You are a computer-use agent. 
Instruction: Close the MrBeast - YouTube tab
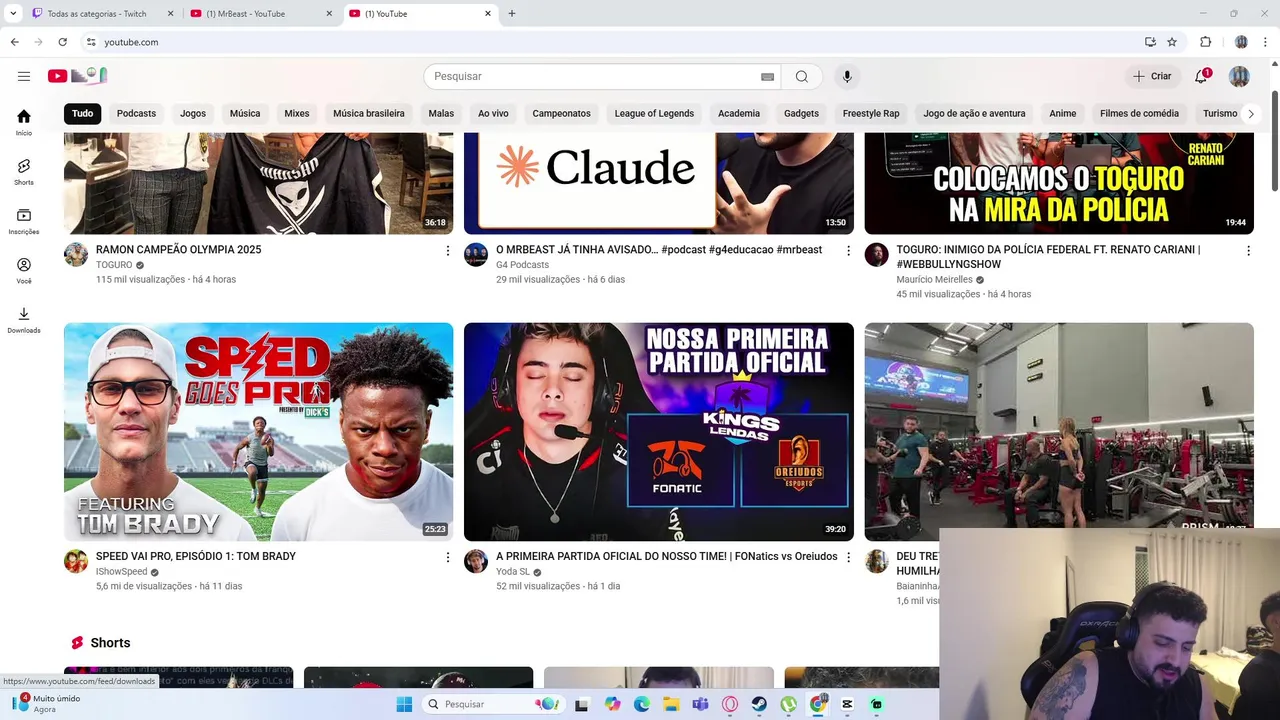(x=330, y=13)
